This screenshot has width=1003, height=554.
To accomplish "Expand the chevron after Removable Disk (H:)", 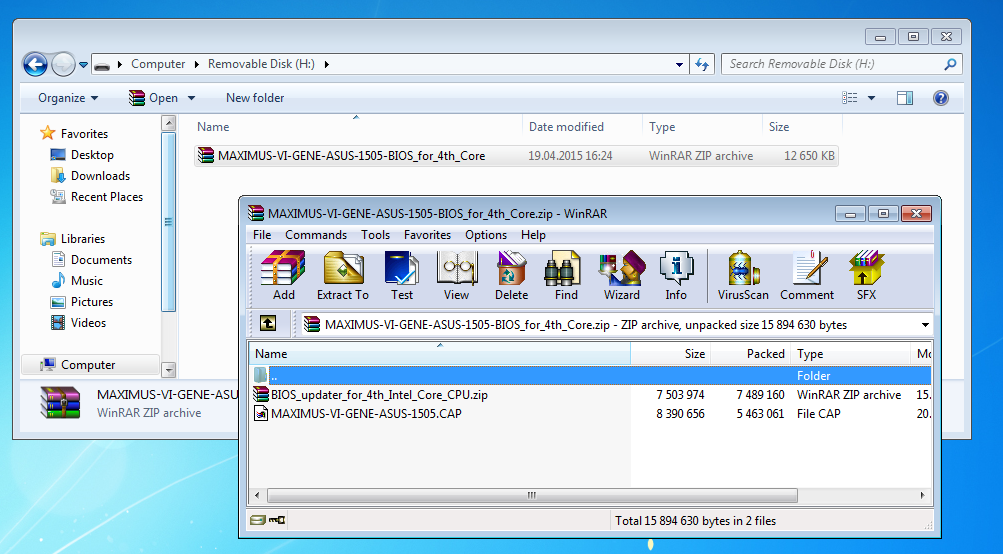I will 327,64.
